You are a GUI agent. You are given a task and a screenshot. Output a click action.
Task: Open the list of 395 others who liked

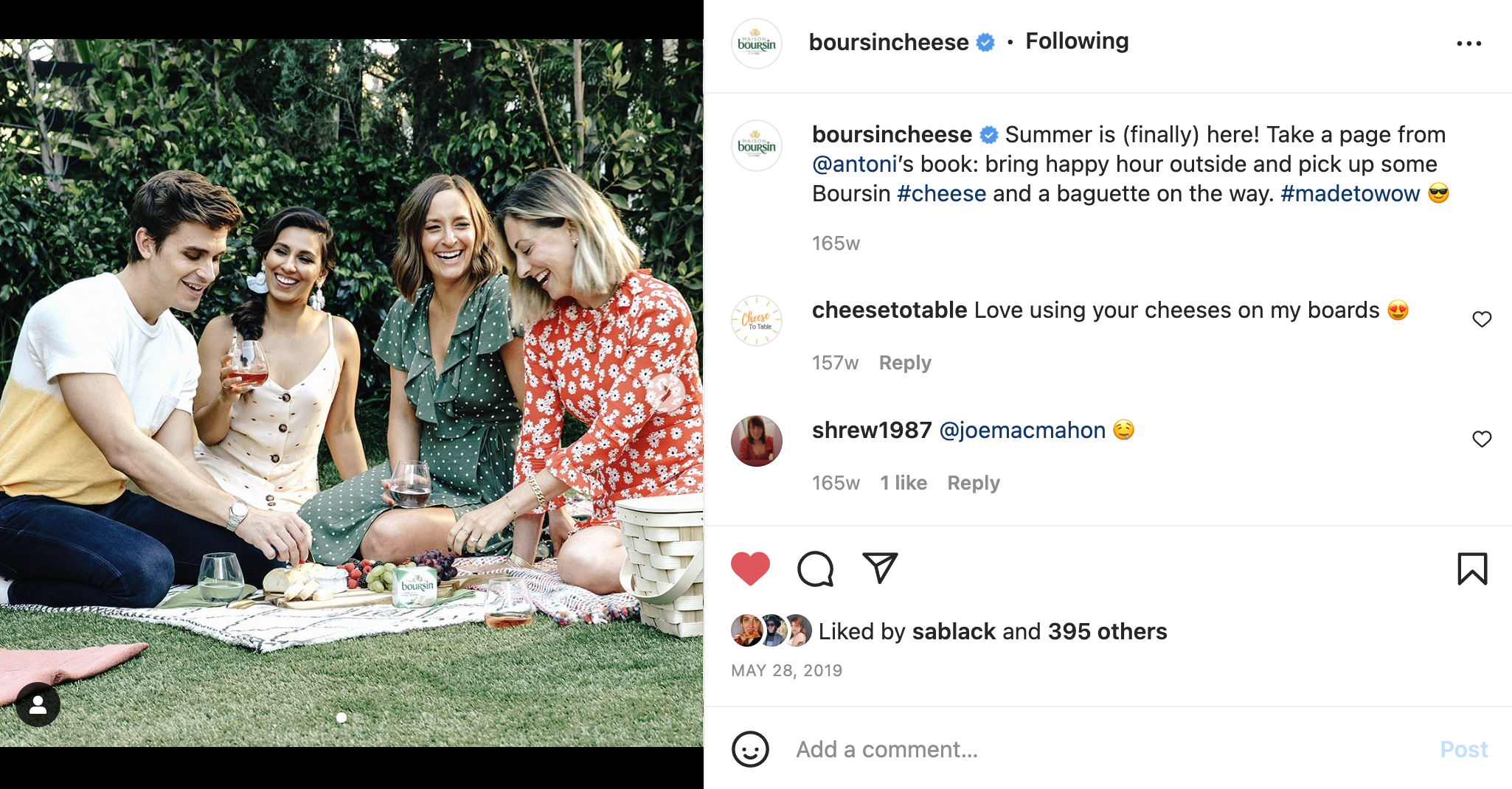tap(1107, 631)
